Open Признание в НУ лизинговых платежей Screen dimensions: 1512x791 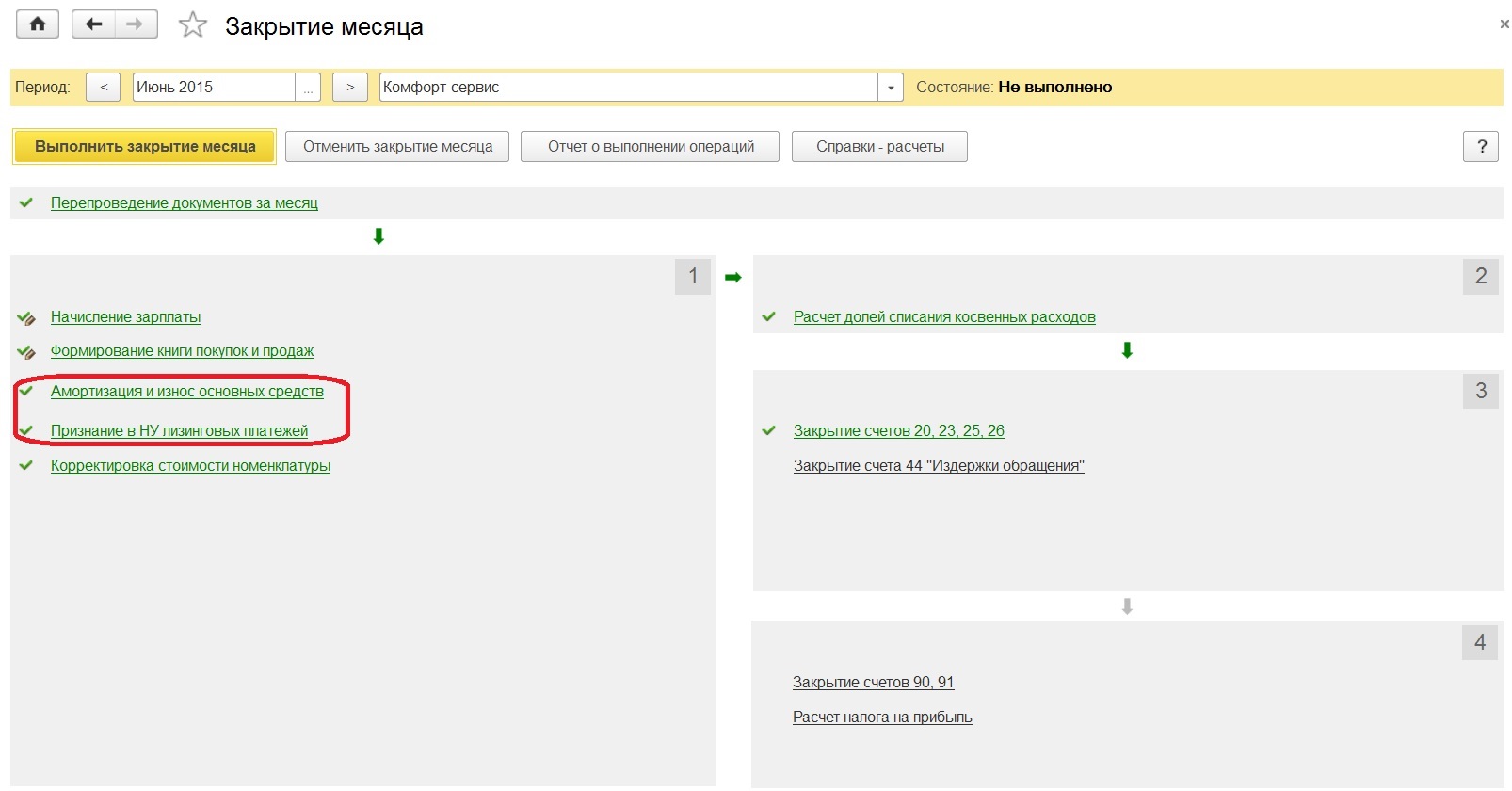coord(179,431)
